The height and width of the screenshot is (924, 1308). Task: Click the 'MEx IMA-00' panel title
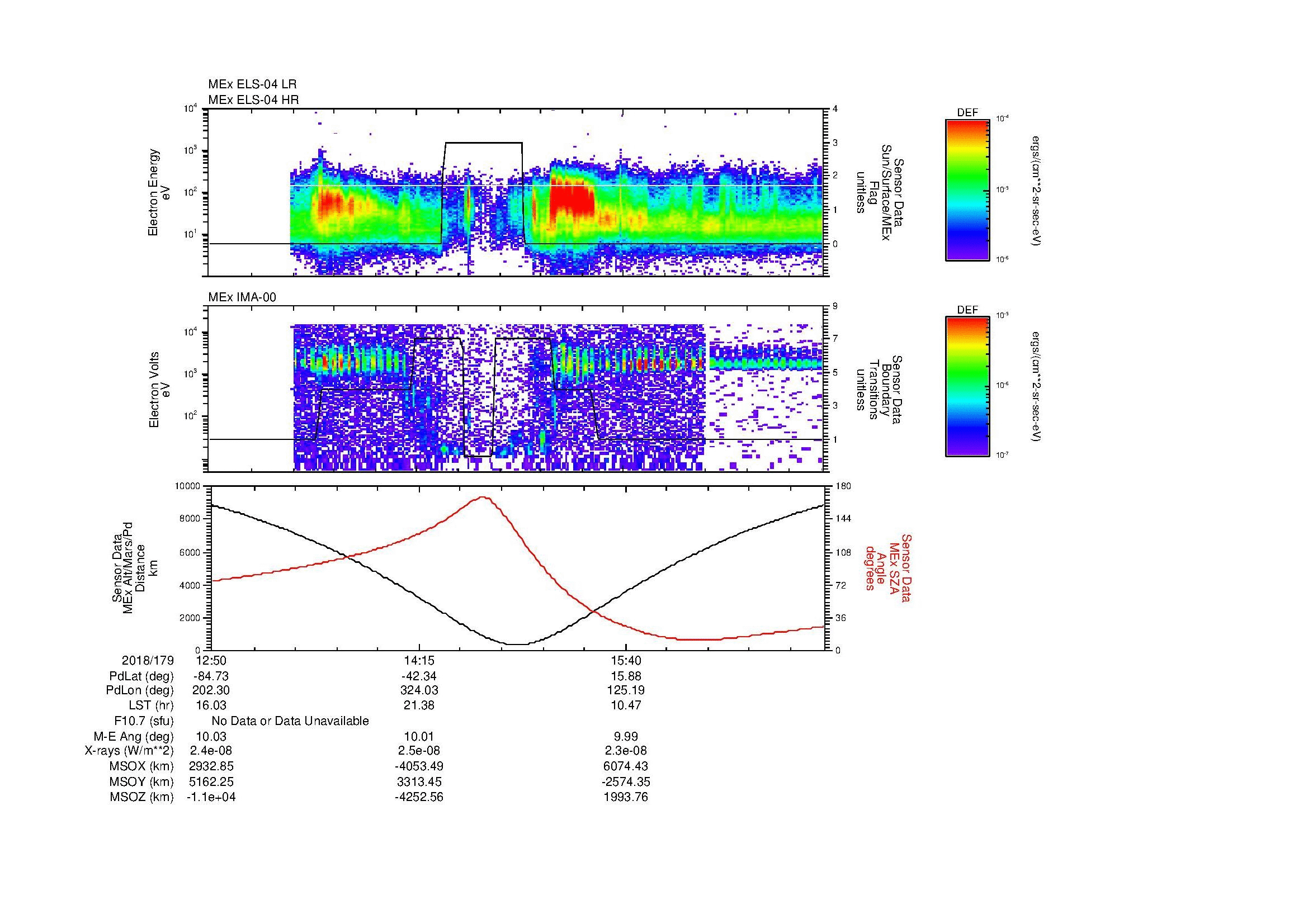(242, 297)
